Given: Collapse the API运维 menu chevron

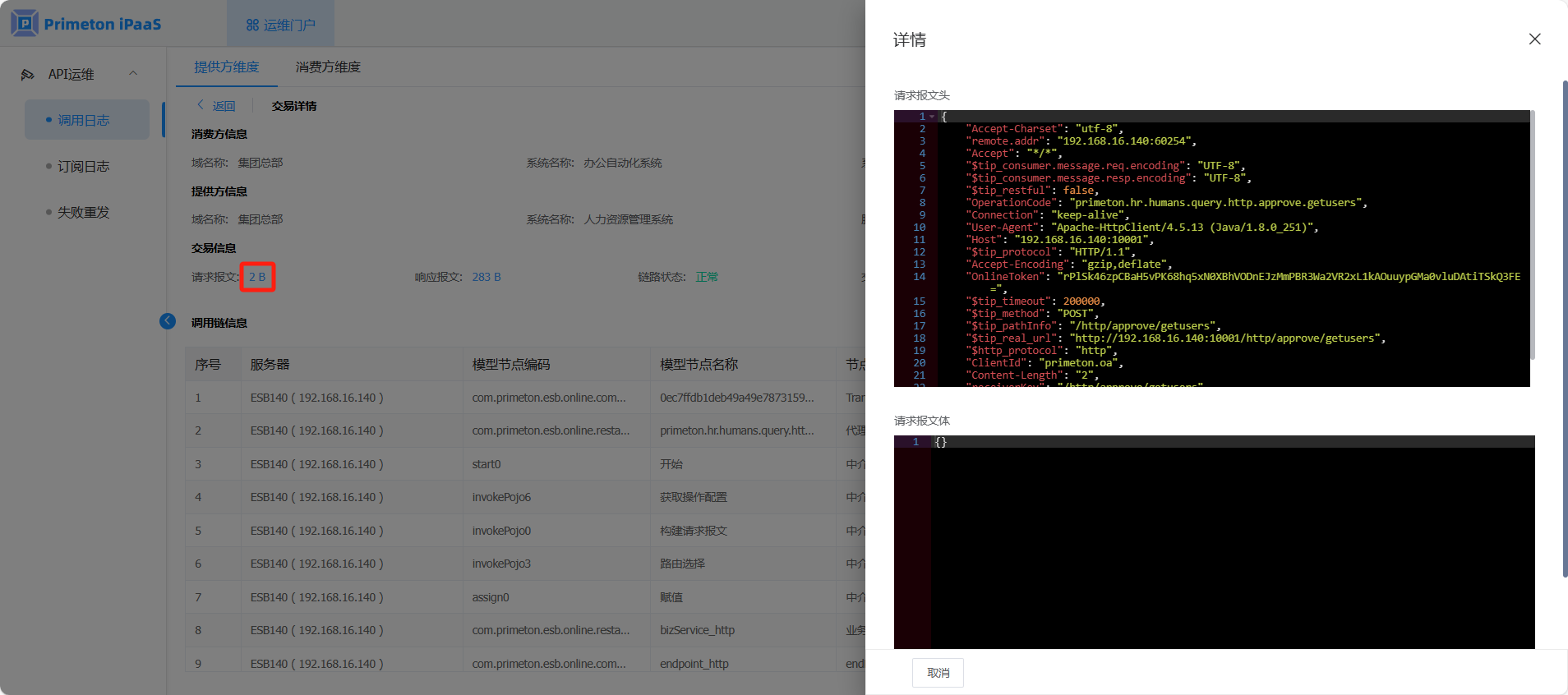Looking at the screenshot, I should [133, 74].
